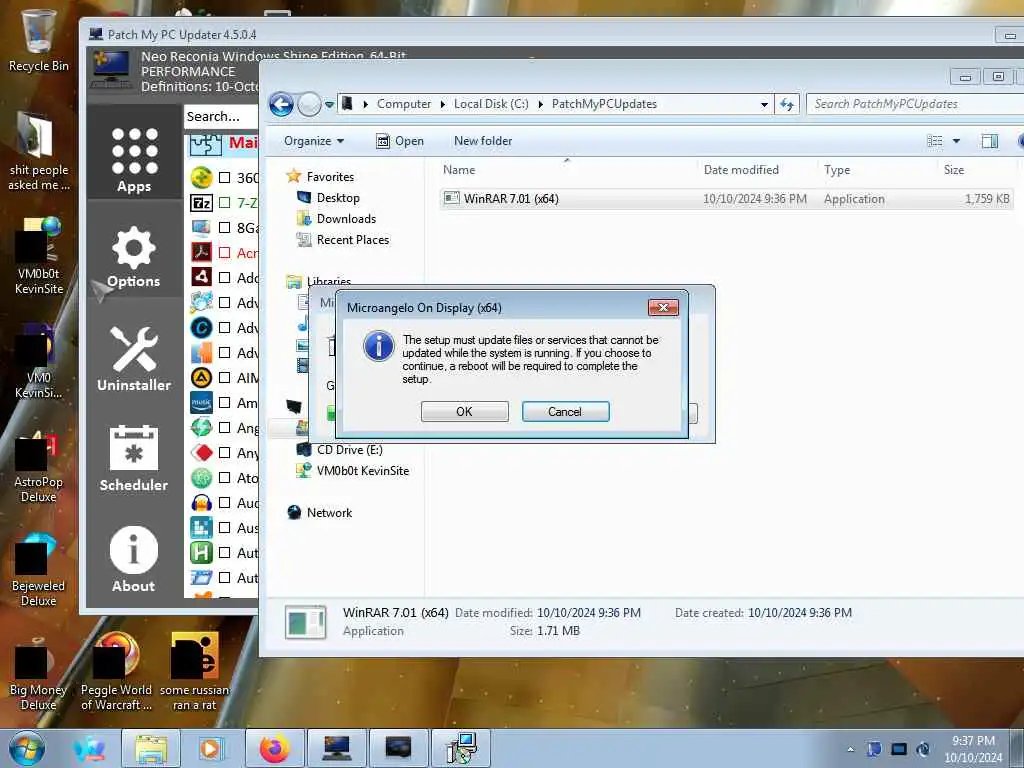Open the media player taskbar icon
The height and width of the screenshot is (768, 1024).
[x=210, y=748]
